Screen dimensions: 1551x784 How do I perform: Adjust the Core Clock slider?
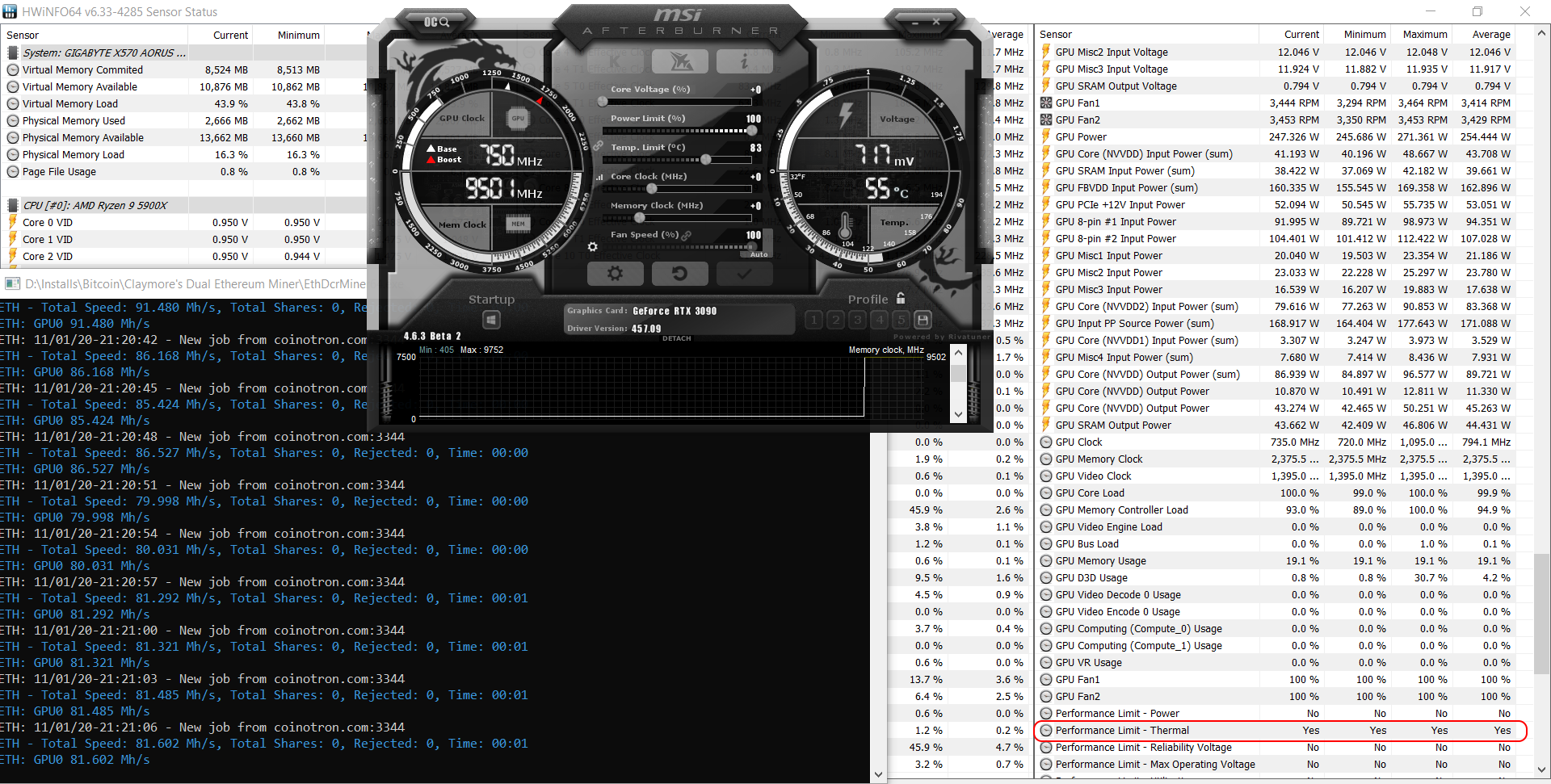point(677,189)
